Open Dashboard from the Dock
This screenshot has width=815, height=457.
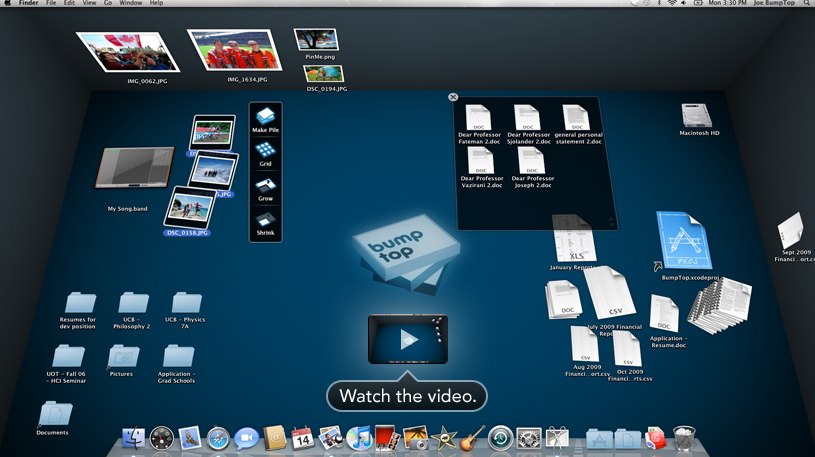point(162,438)
